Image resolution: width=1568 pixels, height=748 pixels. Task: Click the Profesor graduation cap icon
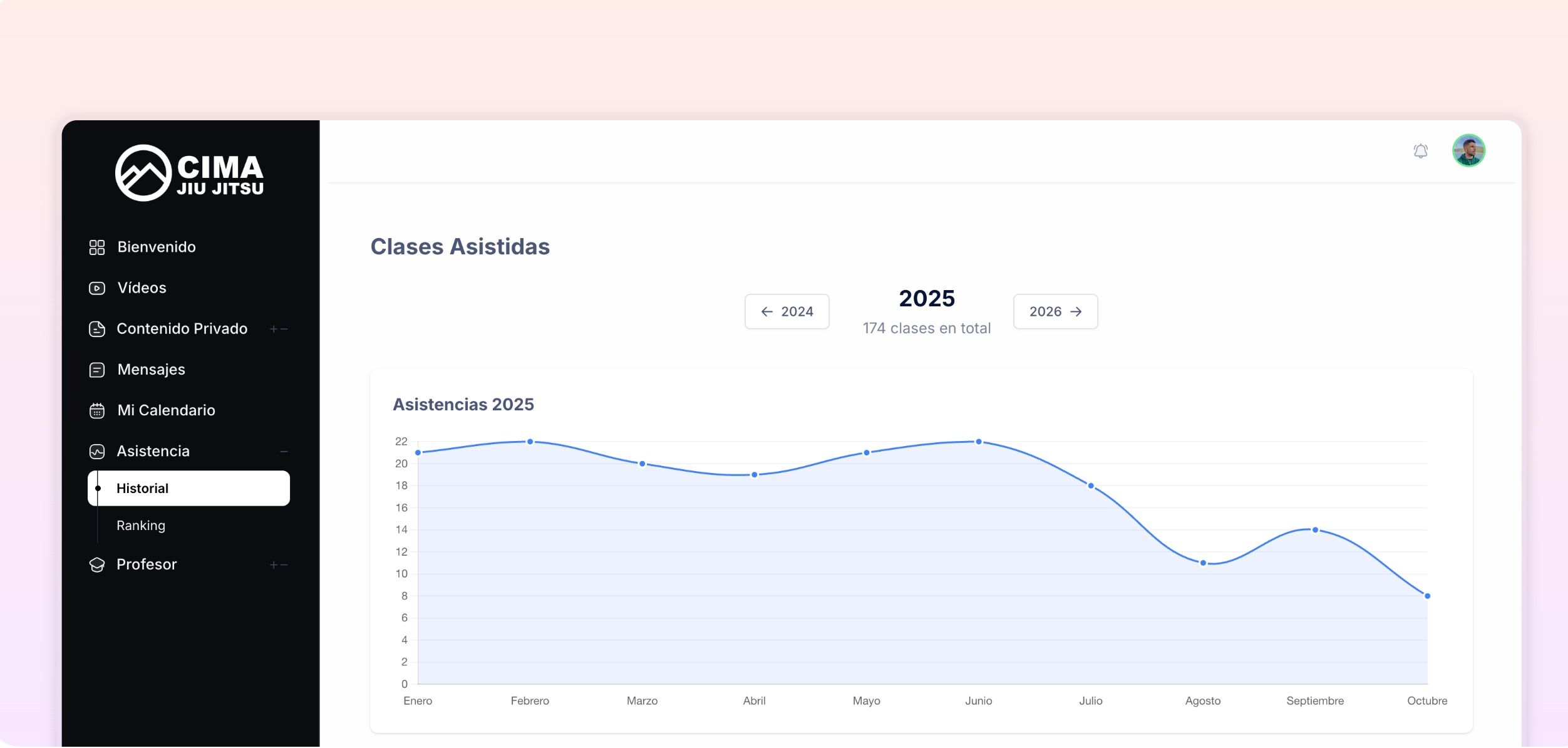click(x=97, y=565)
